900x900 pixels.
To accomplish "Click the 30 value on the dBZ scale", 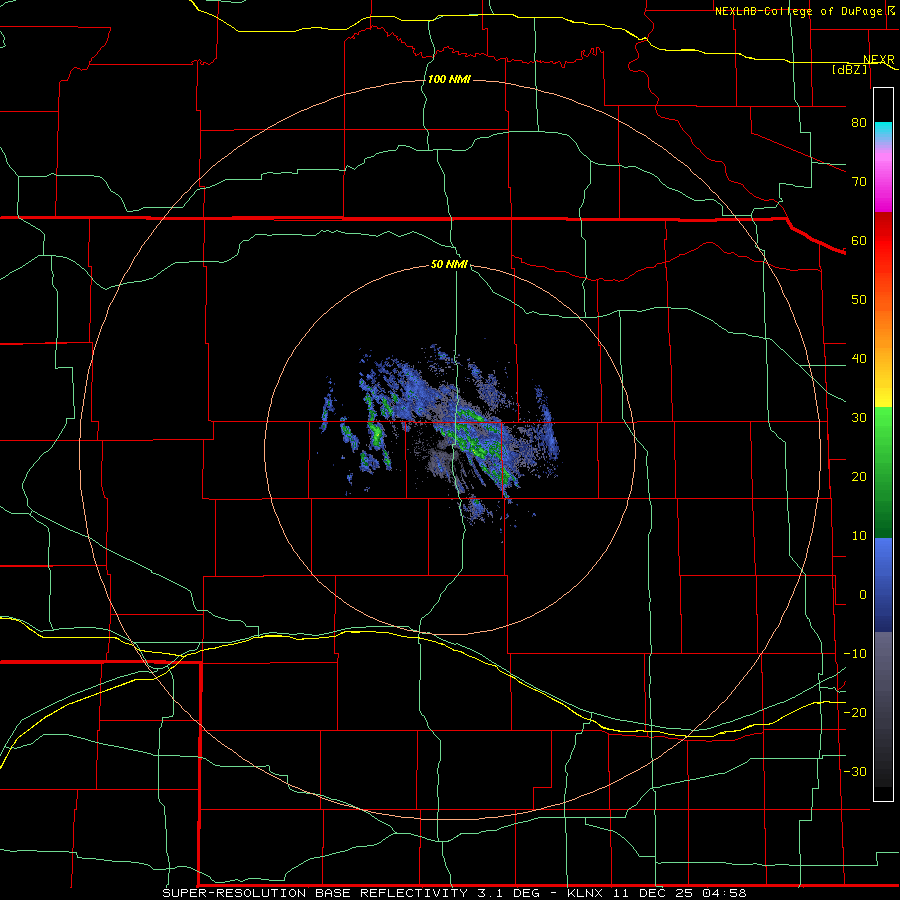I will coord(859,418).
